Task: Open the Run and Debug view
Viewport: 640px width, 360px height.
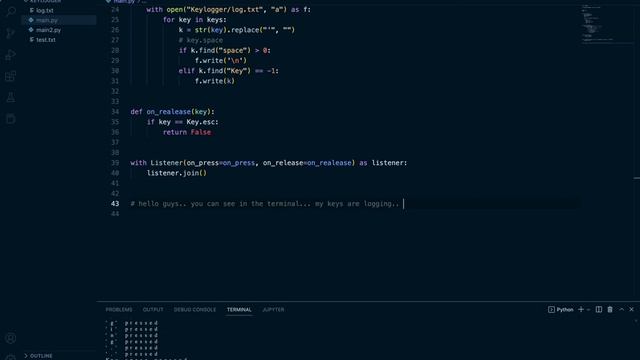Action: coord(11,54)
